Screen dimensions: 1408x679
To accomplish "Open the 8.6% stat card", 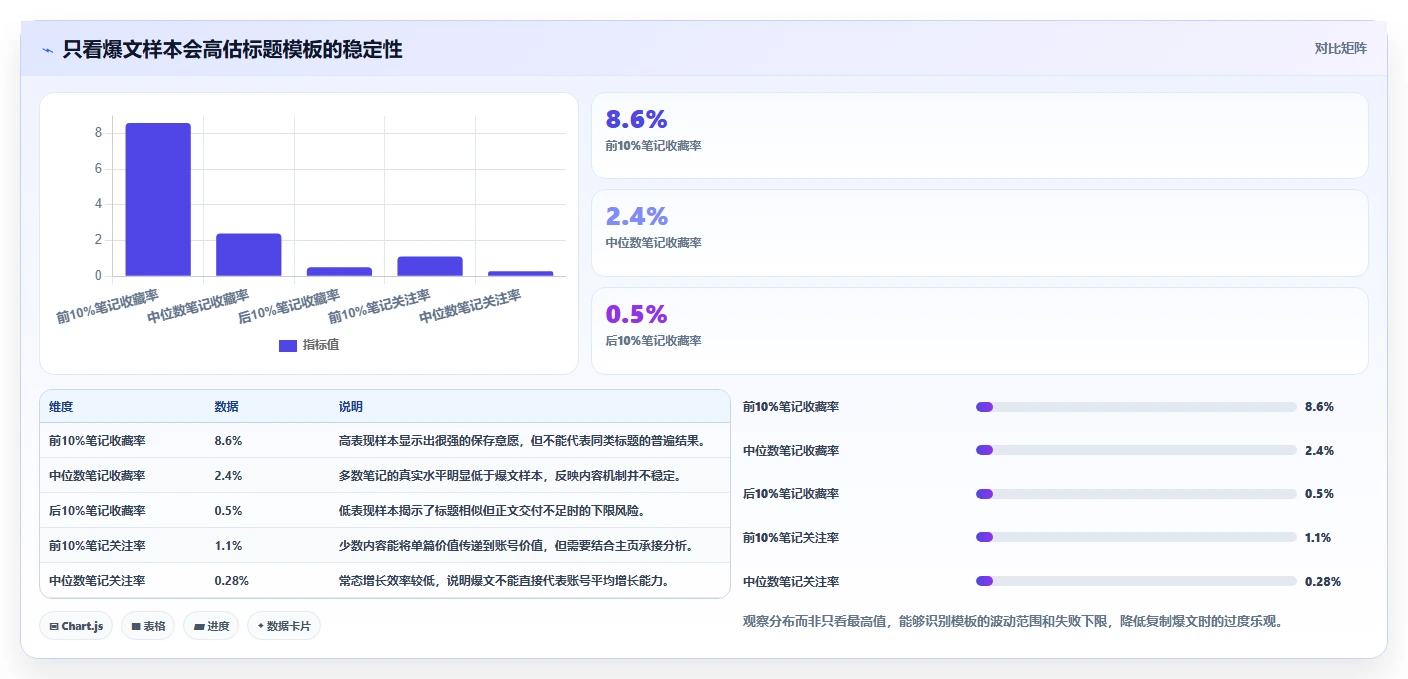I will [x=979, y=136].
